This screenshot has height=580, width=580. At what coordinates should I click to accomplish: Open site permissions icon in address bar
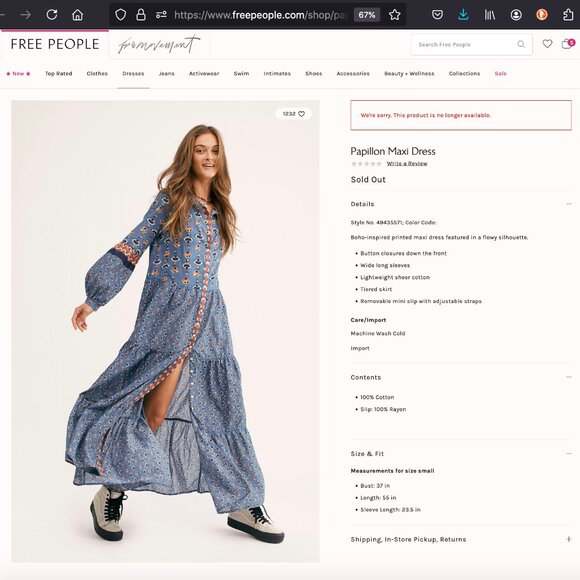(161, 15)
